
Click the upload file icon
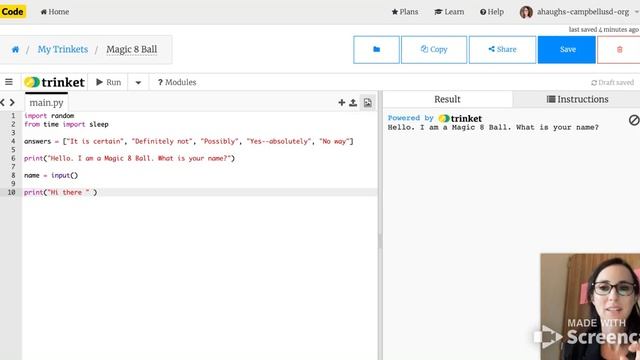[x=353, y=102]
